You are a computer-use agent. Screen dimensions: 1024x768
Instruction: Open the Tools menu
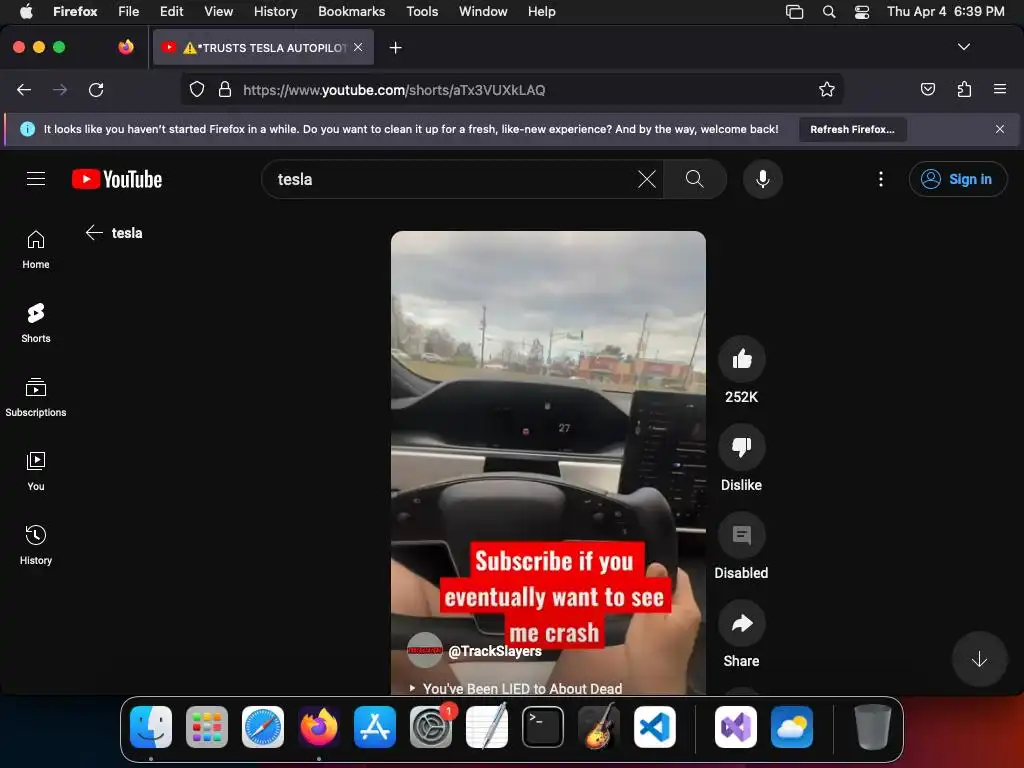pyautogui.click(x=422, y=12)
